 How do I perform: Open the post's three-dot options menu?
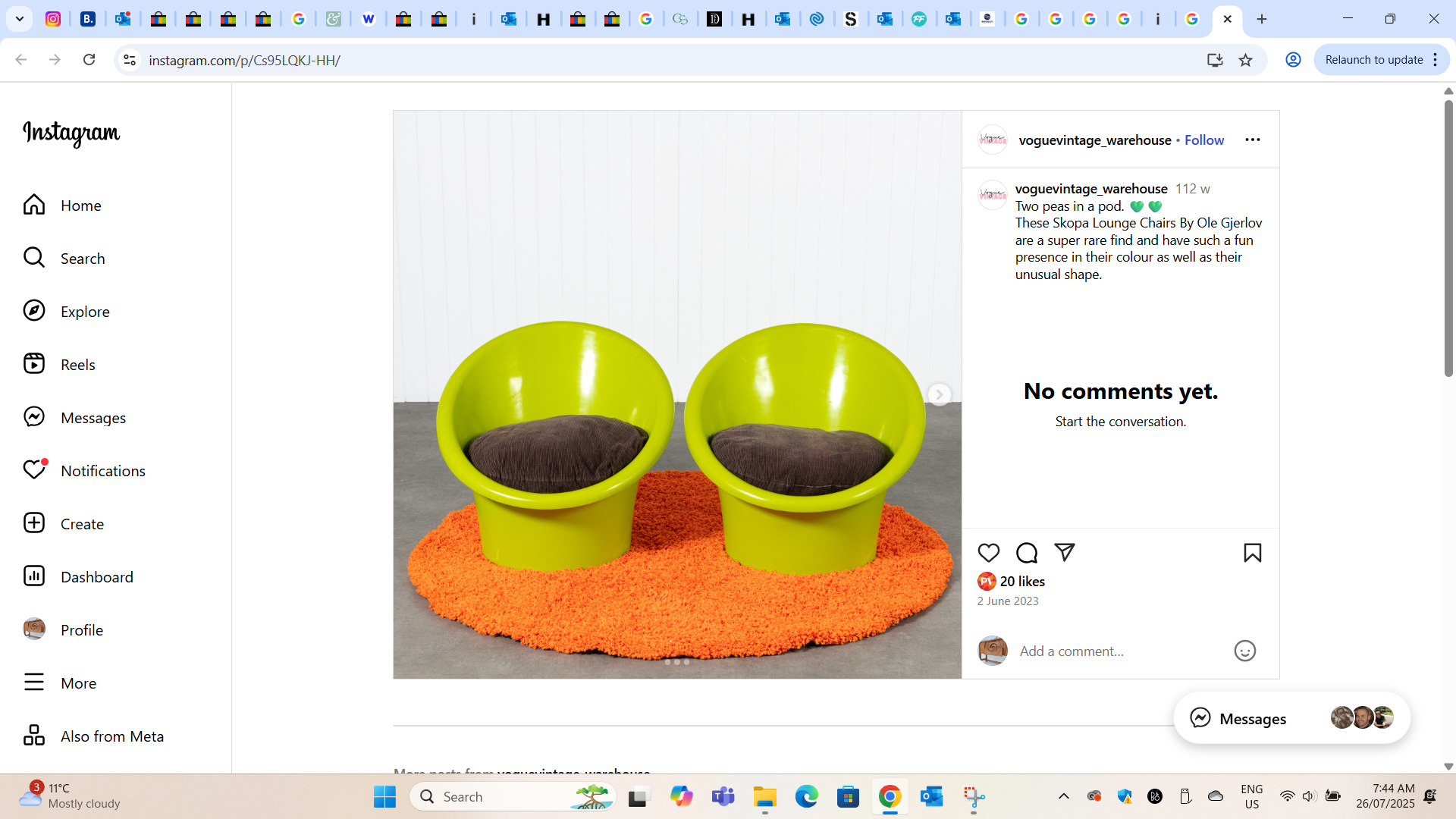[1253, 140]
